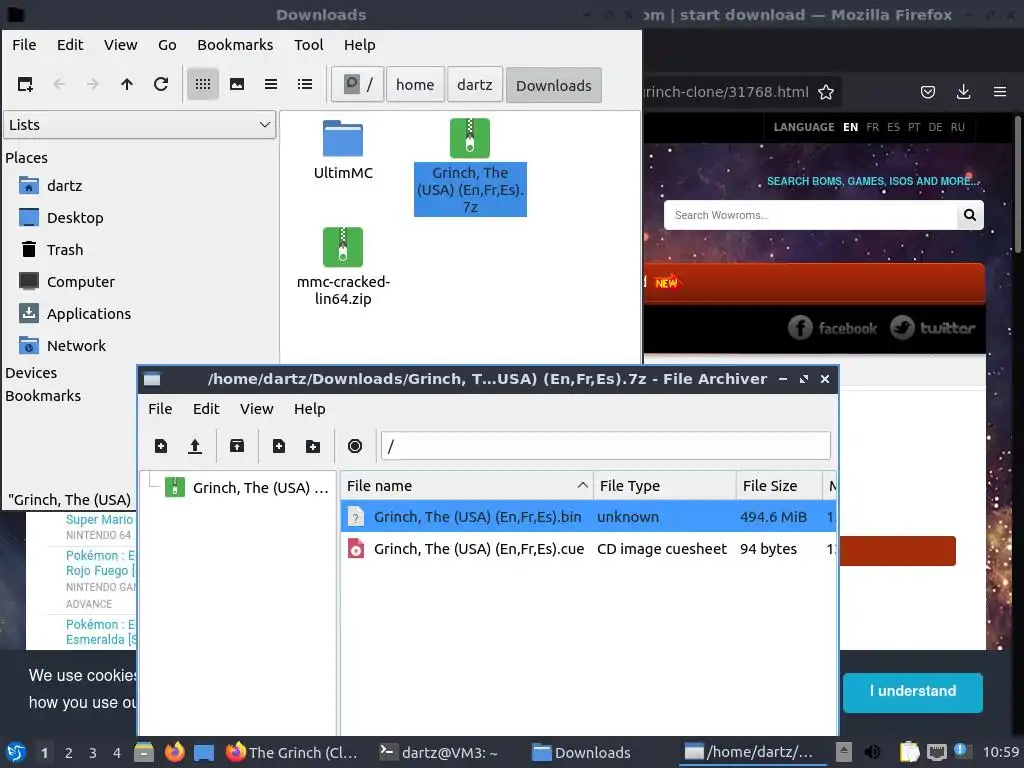The height and width of the screenshot is (768, 1024).
Task: Open File Archiver's File menu
Action: 160,409
